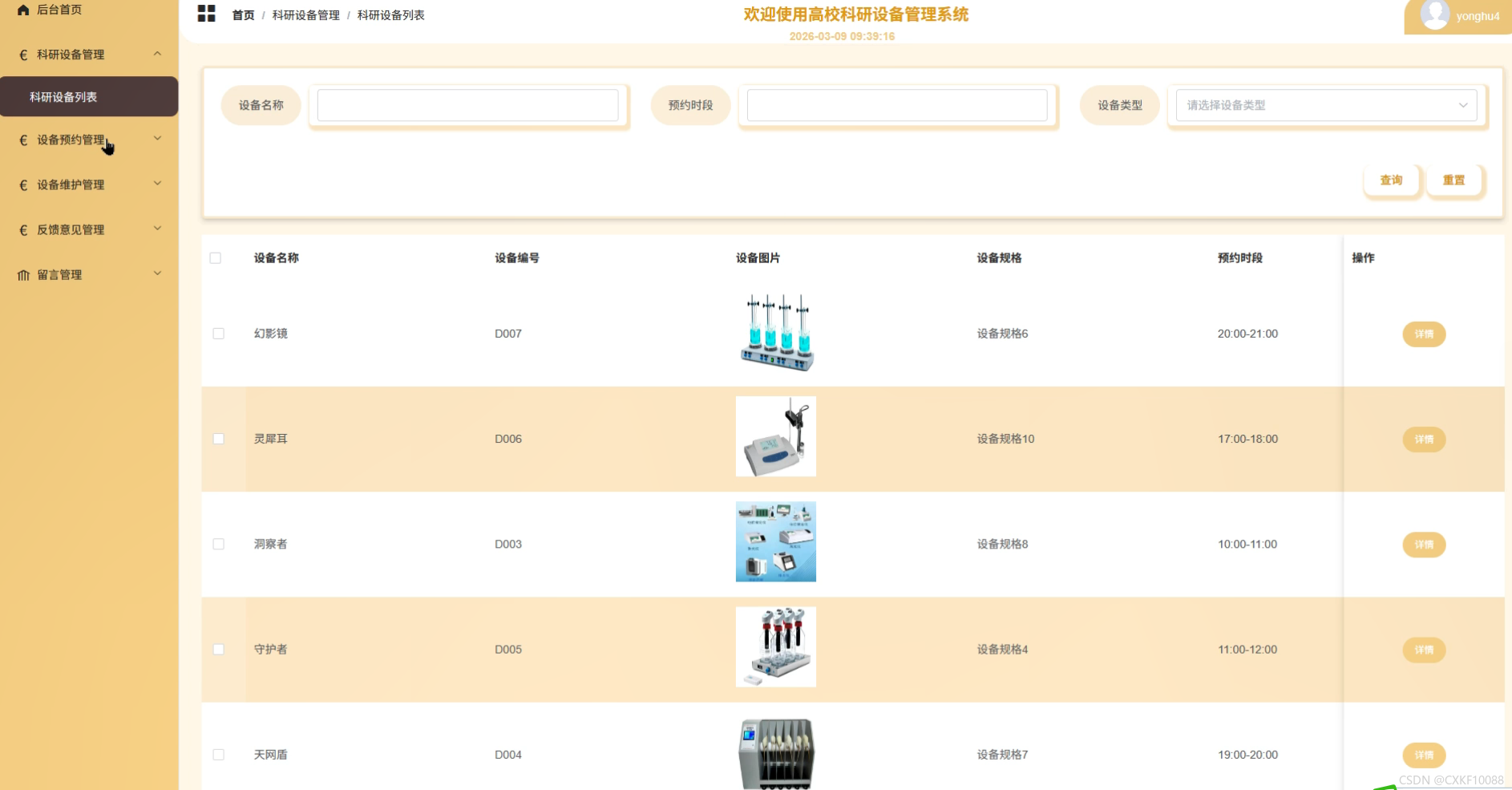Click the 设备规格10 cell

tap(1005, 439)
